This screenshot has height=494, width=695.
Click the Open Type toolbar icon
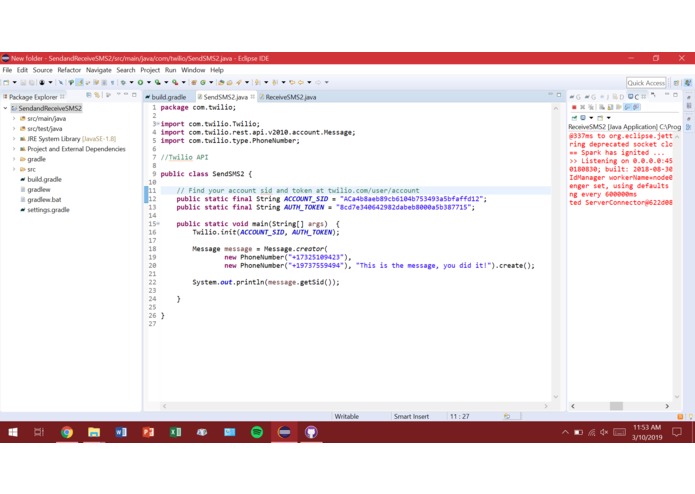pos(221,82)
